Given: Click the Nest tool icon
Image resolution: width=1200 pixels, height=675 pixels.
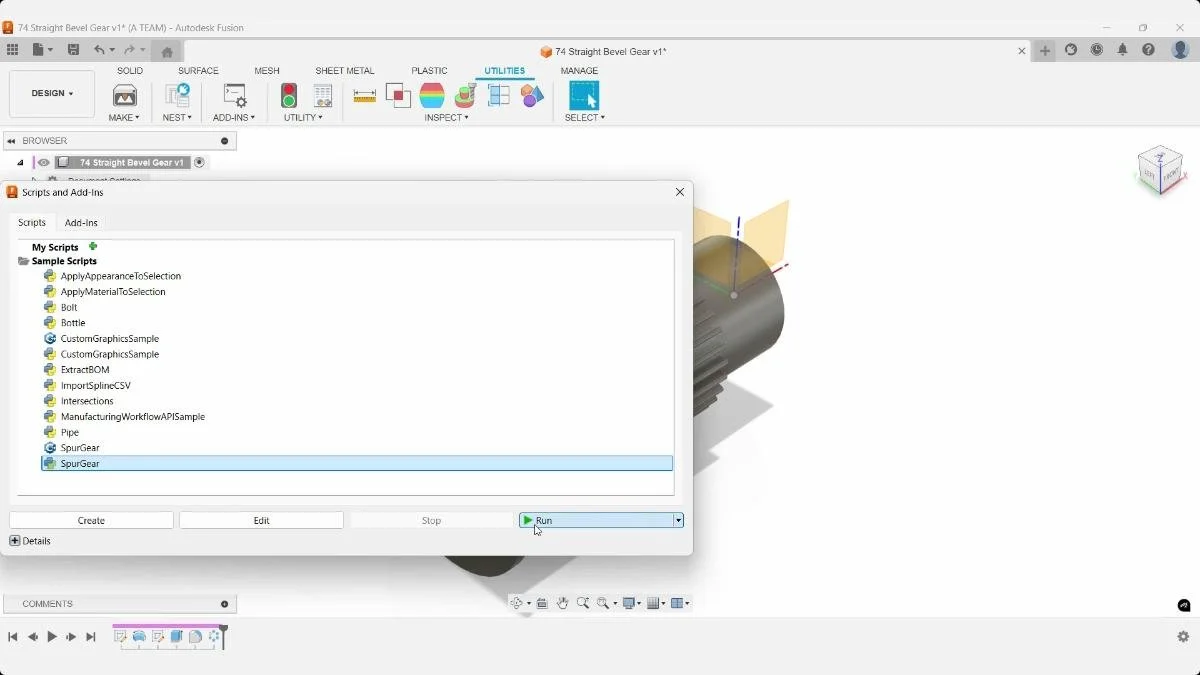Looking at the screenshot, I should point(177,96).
